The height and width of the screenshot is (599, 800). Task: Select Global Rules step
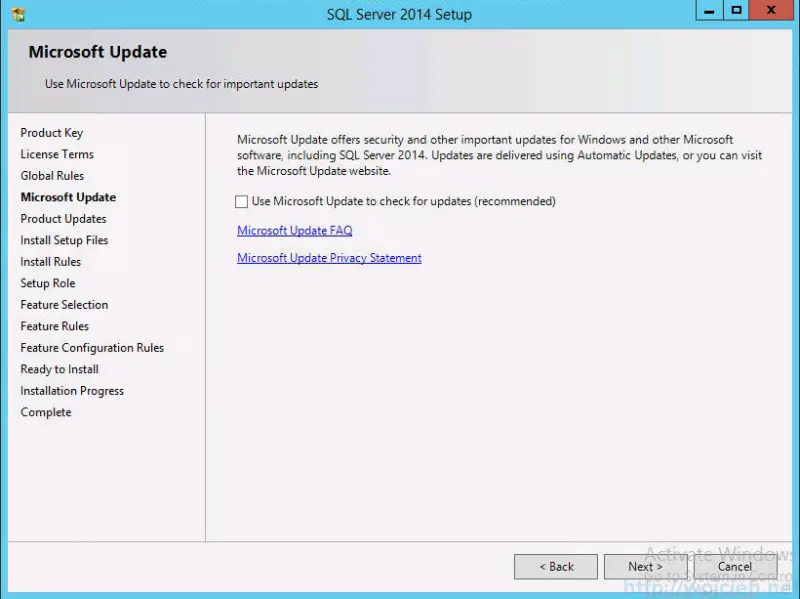[x=52, y=175]
